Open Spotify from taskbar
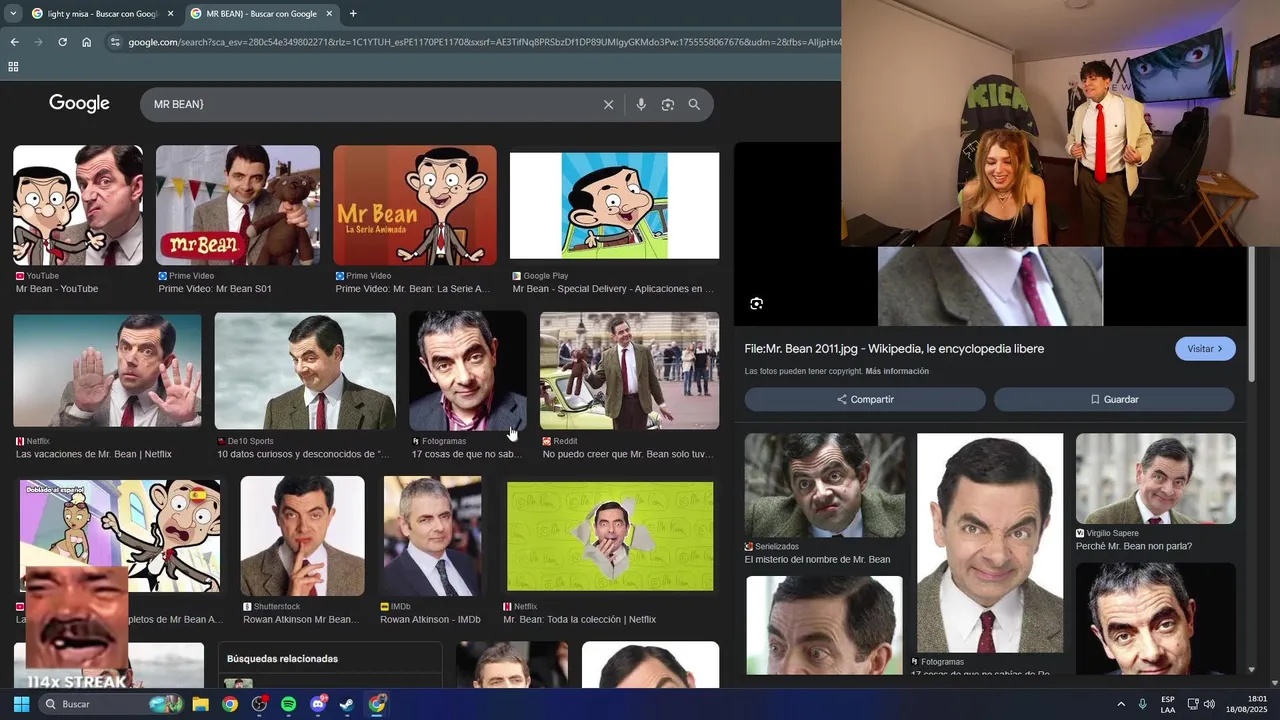Screen dimensions: 1280x720 (x=288, y=704)
